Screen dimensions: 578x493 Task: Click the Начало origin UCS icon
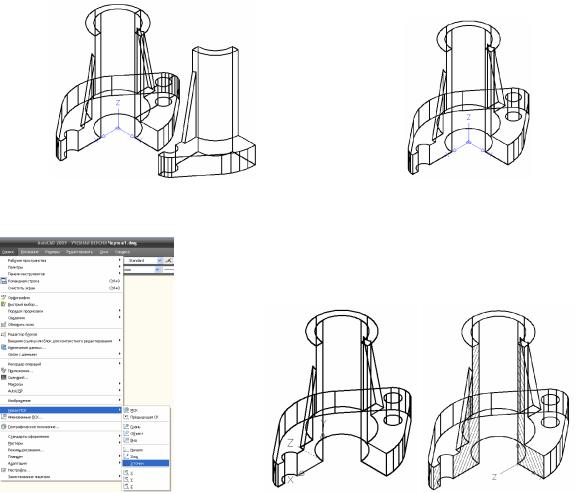[x=126, y=450]
